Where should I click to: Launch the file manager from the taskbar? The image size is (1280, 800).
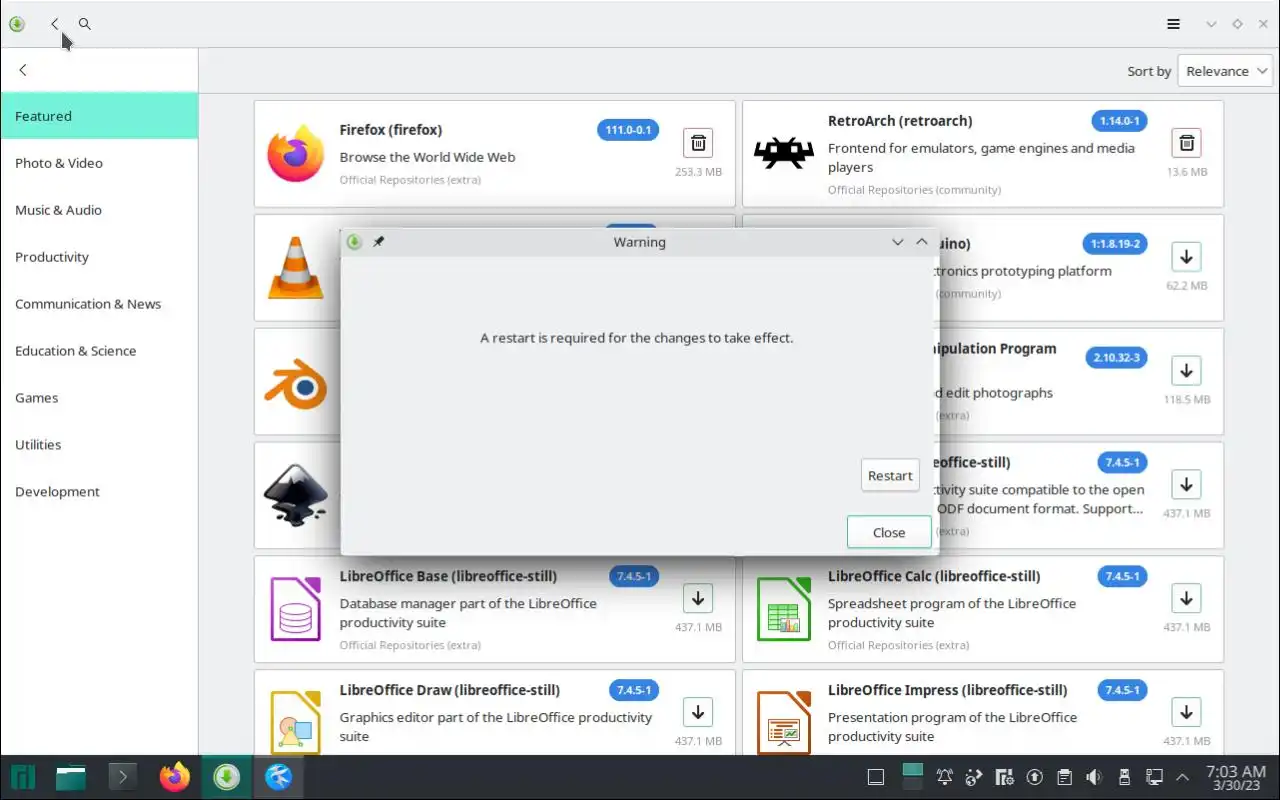[x=71, y=777]
